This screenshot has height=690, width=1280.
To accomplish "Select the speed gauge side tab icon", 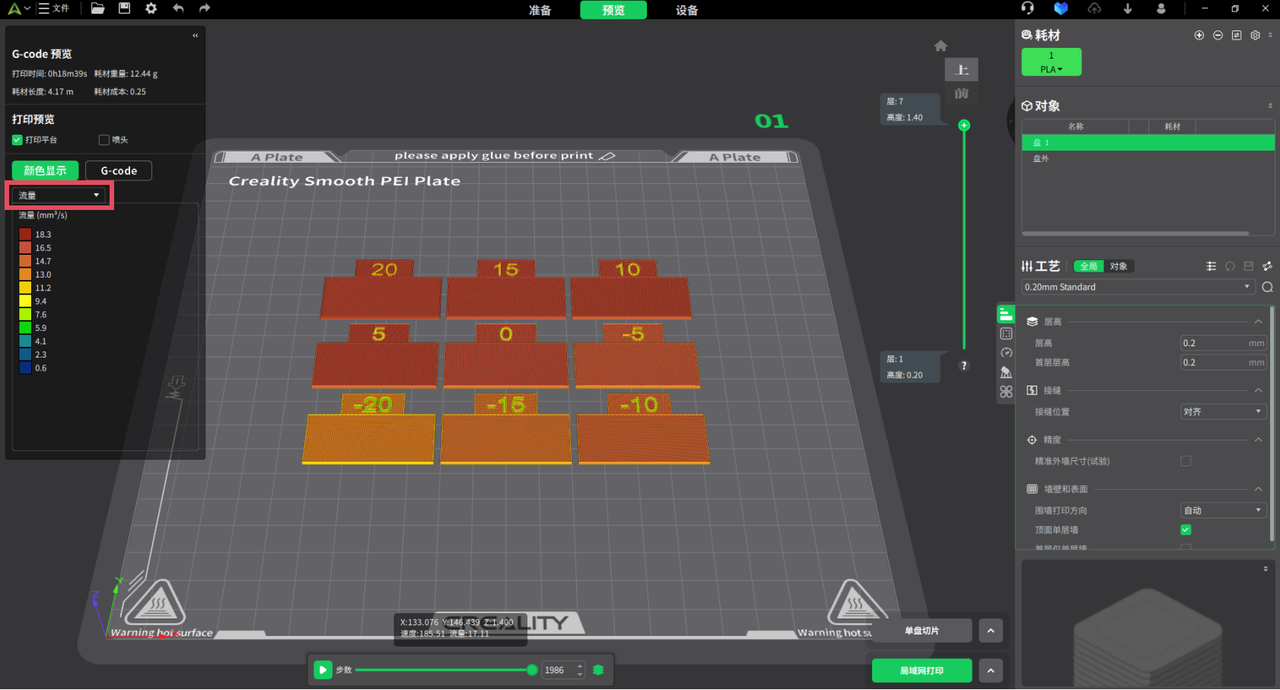I will pos(1006,353).
